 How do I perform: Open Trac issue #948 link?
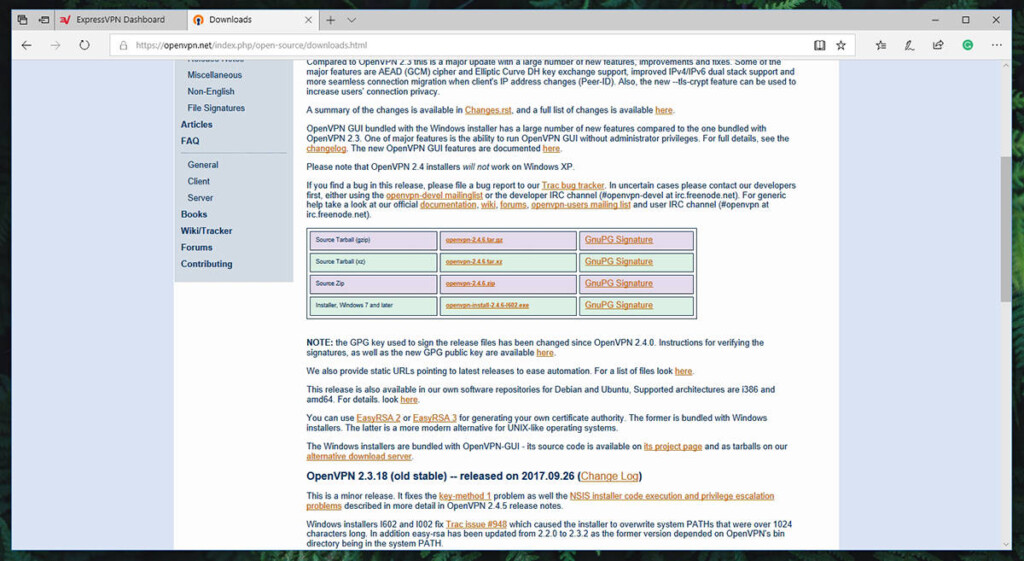click(x=476, y=524)
